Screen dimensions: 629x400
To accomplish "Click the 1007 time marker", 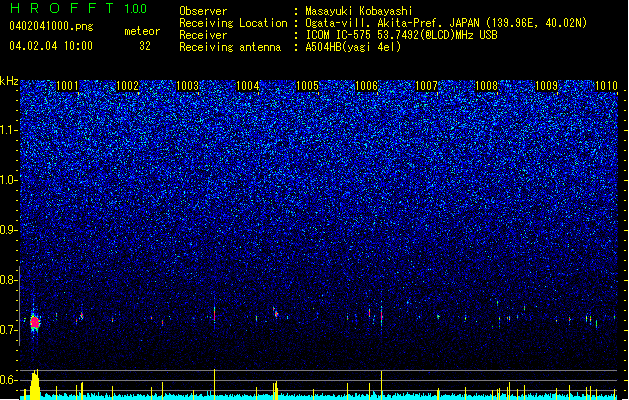I will click(426, 86).
